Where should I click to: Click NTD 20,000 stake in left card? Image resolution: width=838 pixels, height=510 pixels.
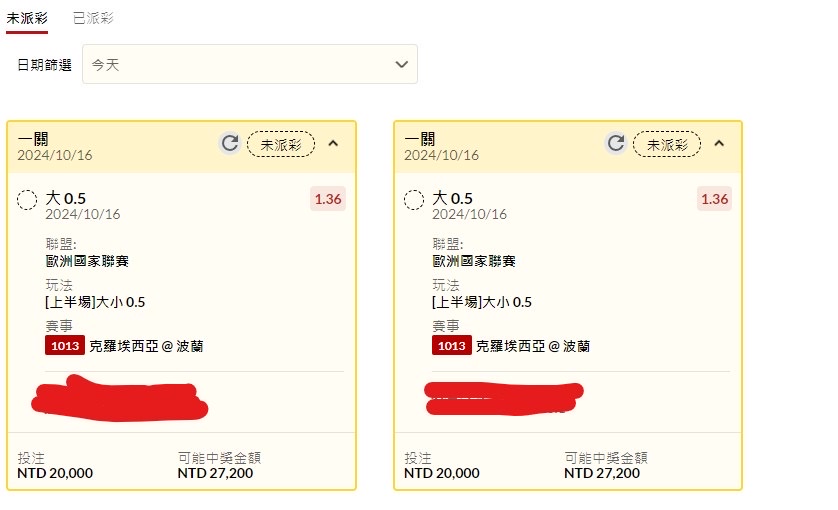55,473
